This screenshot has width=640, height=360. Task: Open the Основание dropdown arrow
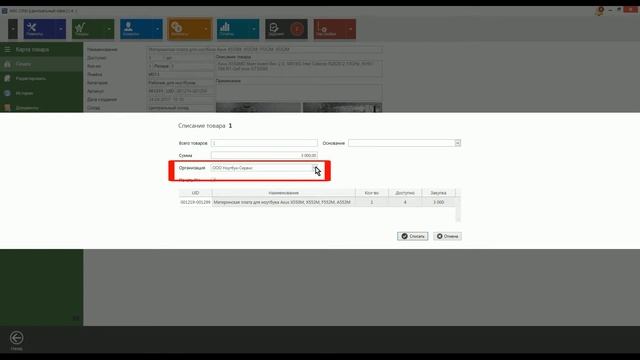[458, 143]
